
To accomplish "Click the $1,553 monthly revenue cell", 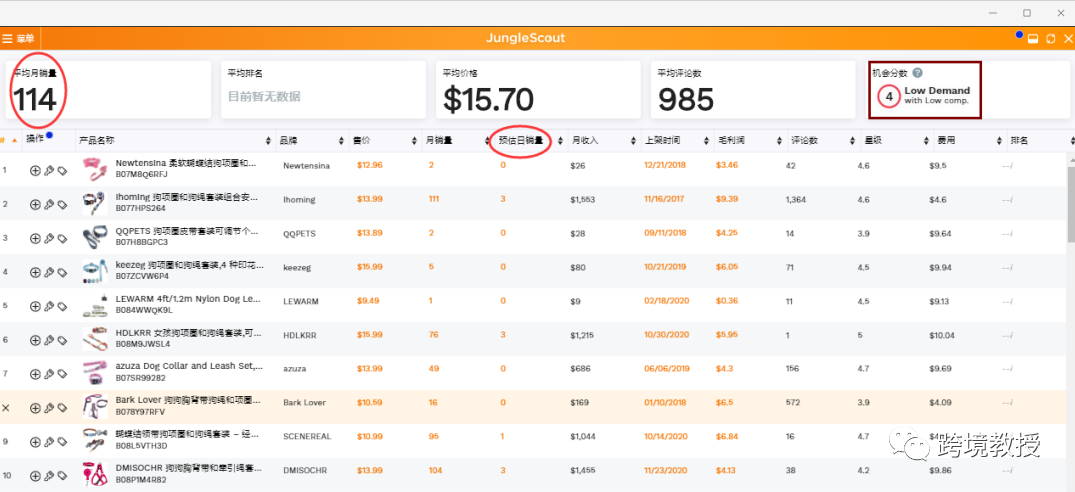I will pos(583,199).
